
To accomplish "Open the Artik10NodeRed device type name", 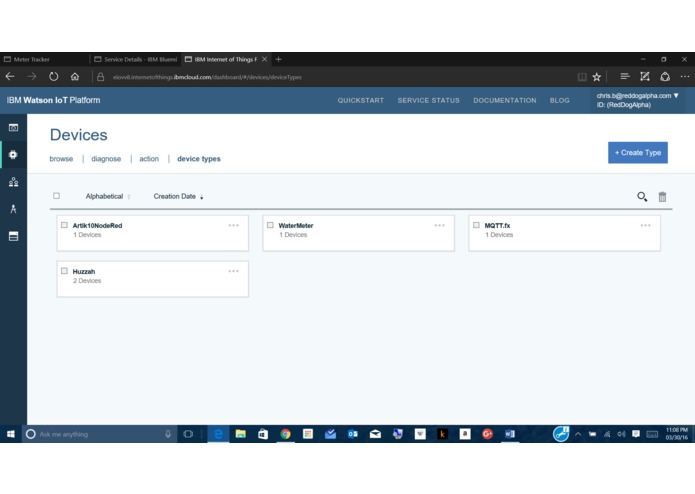I will pyautogui.click(x=98, y=226).
